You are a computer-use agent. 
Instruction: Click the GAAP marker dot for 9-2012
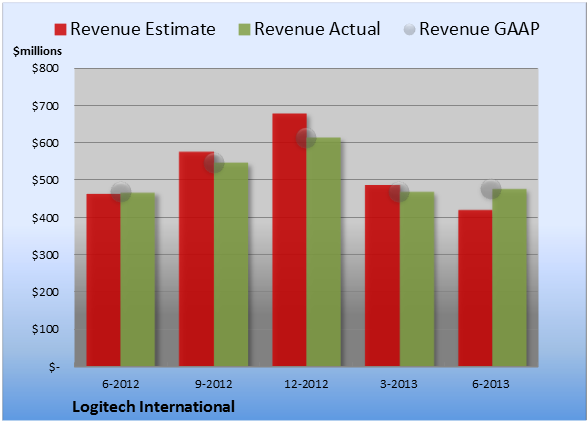click(214, 163)
